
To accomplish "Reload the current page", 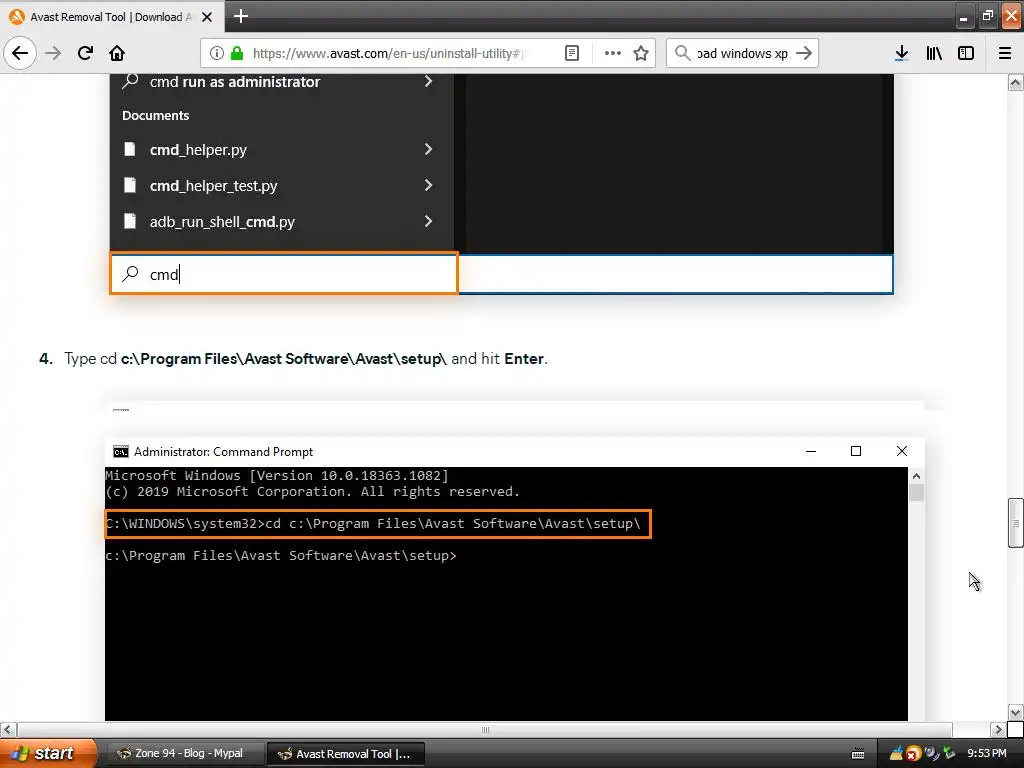I will 85,53.
